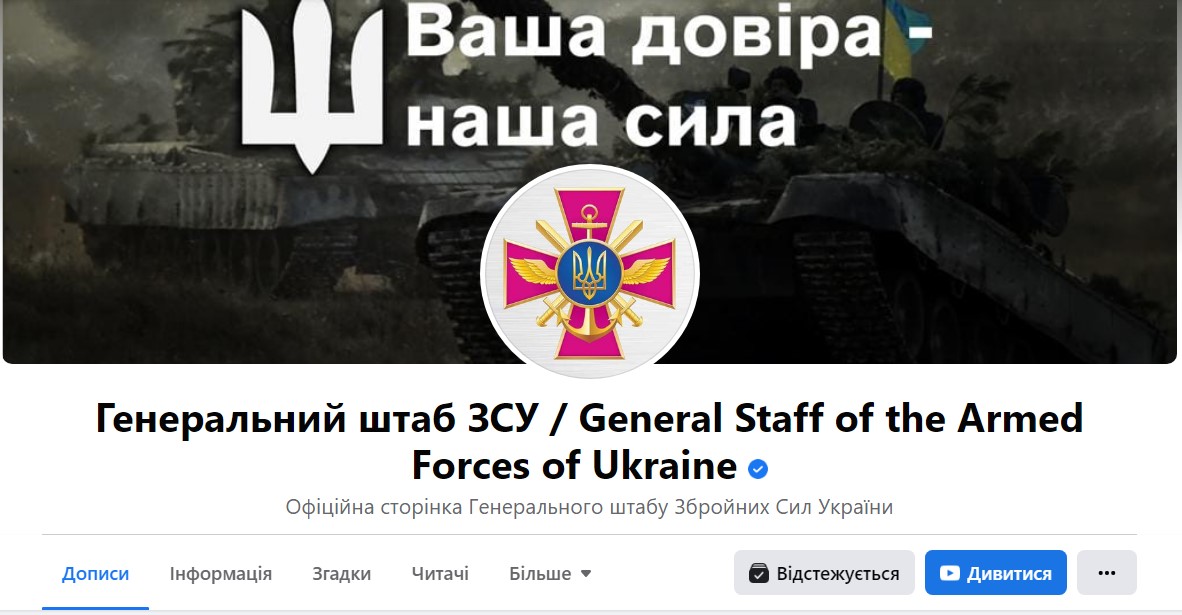Screen dimensions: 1182x615
Task: Click the checkmark icon inside Відстежується button
Action: click(x=758, y=574)
